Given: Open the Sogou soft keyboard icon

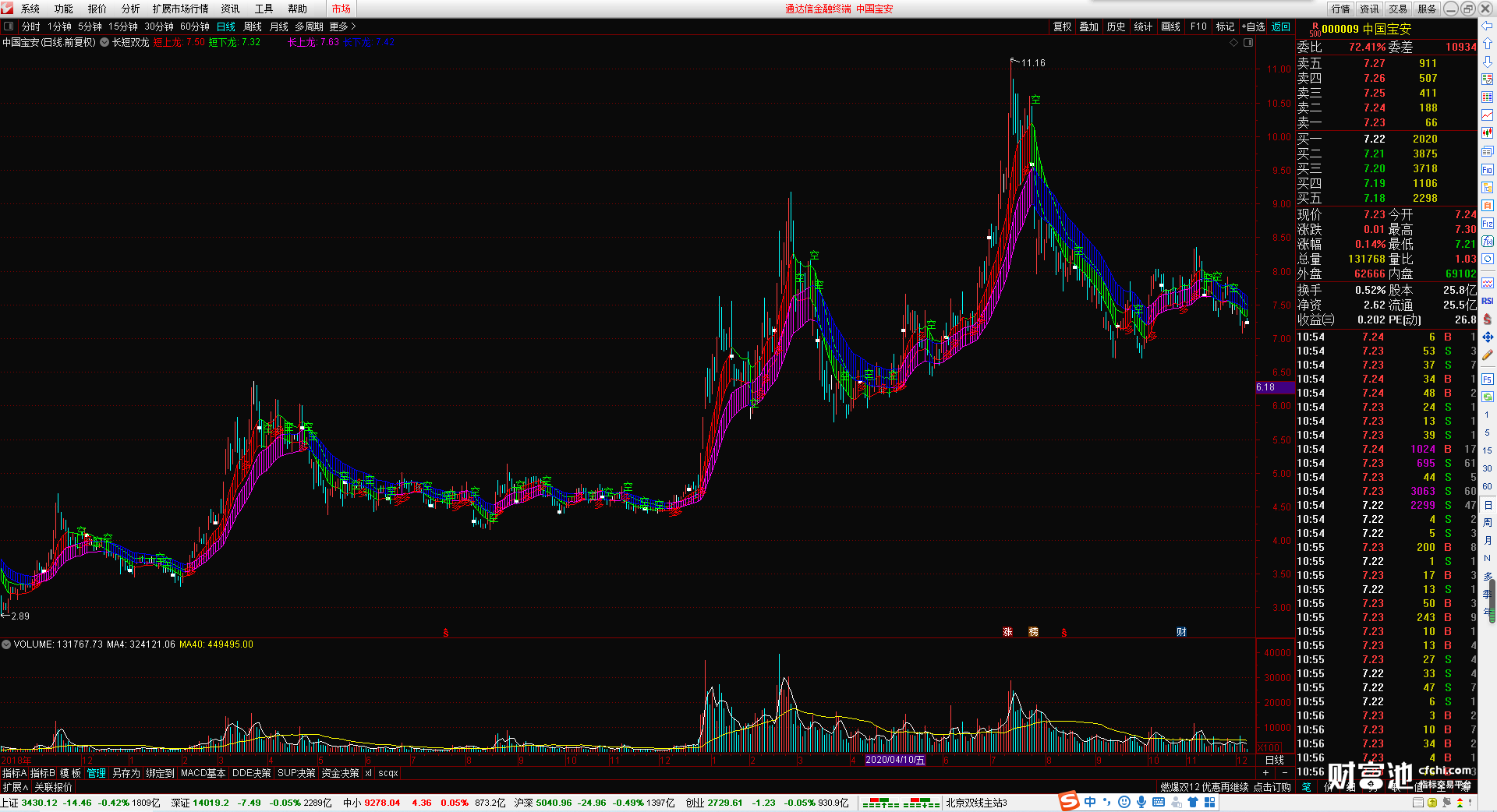Looking at the screenshot, I should 1159,802.
